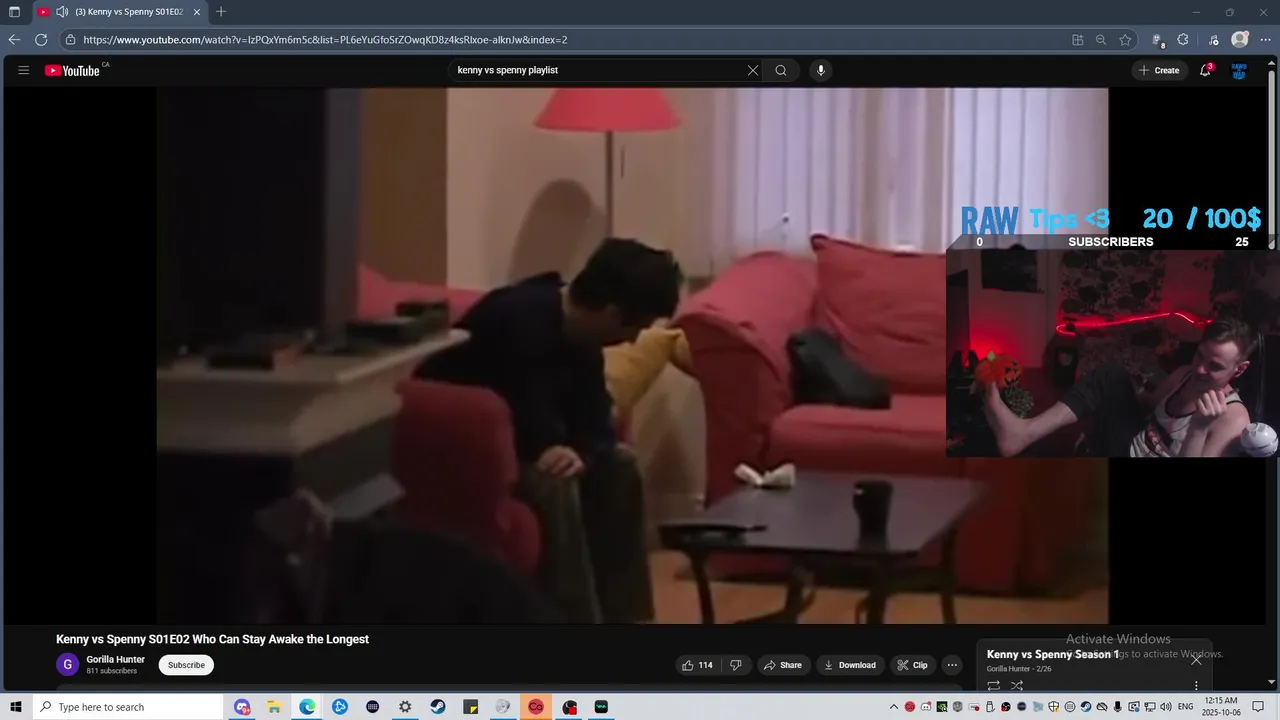Viewport: 1280px width, 720px height.
Task: Open the clock showing 12:15 AM
Action: [1221, 707]
